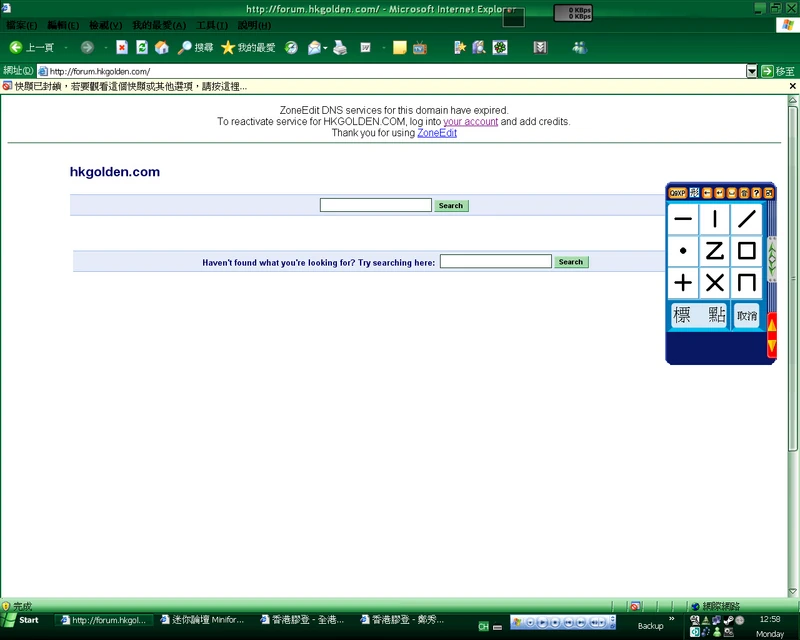
Task: Open the 說明(H) menu
Action: pyautogui.click(x=254, y=25)
